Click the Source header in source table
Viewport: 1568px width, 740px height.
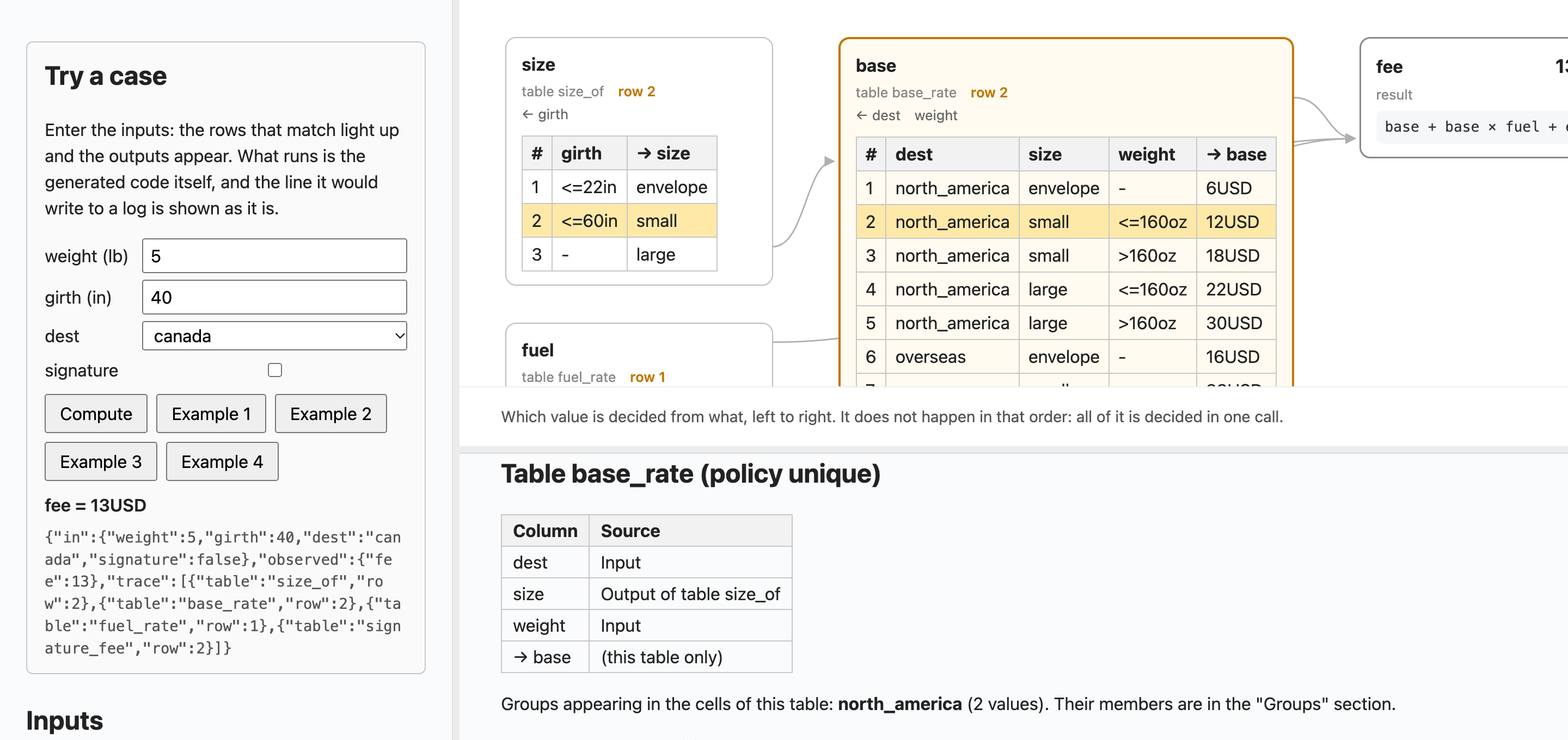[x=690, y=531]
